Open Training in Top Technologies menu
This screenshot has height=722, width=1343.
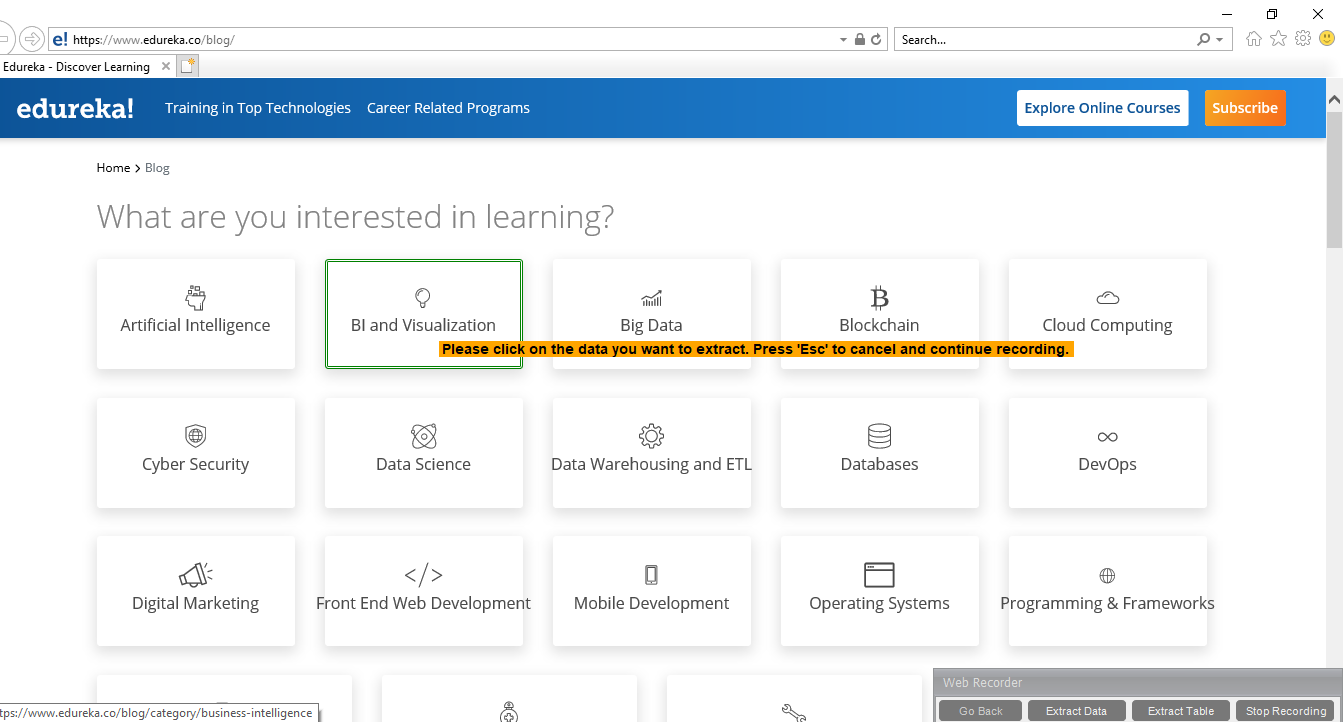258,108
